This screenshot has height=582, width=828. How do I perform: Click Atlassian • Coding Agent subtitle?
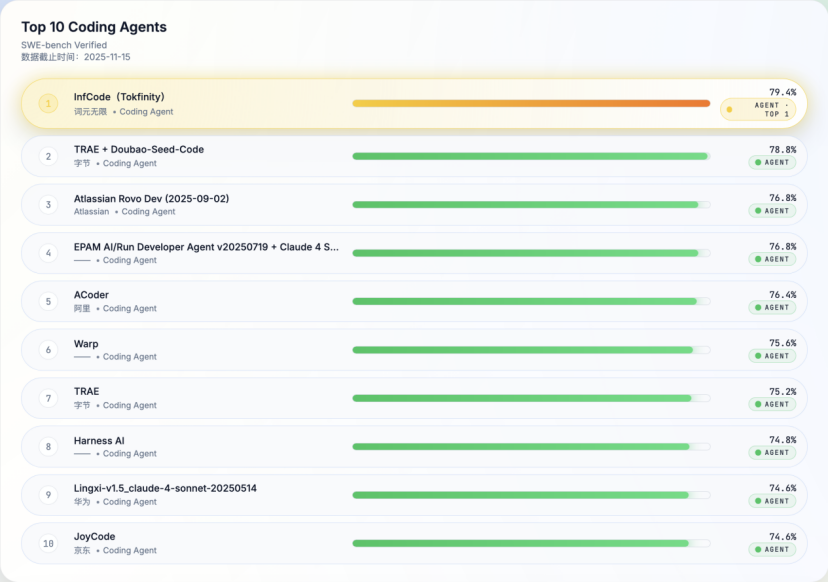click(x=125, y=211)
